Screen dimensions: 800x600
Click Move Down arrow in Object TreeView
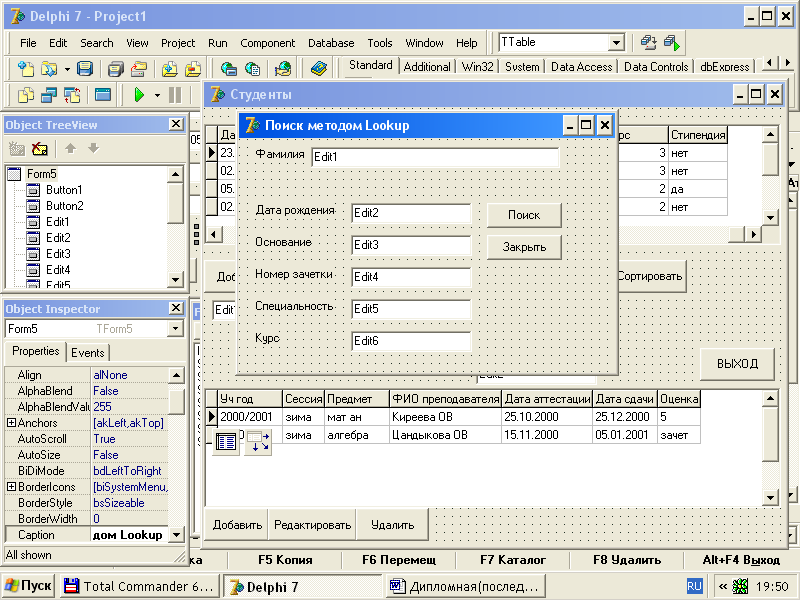[x=93, y=148]
